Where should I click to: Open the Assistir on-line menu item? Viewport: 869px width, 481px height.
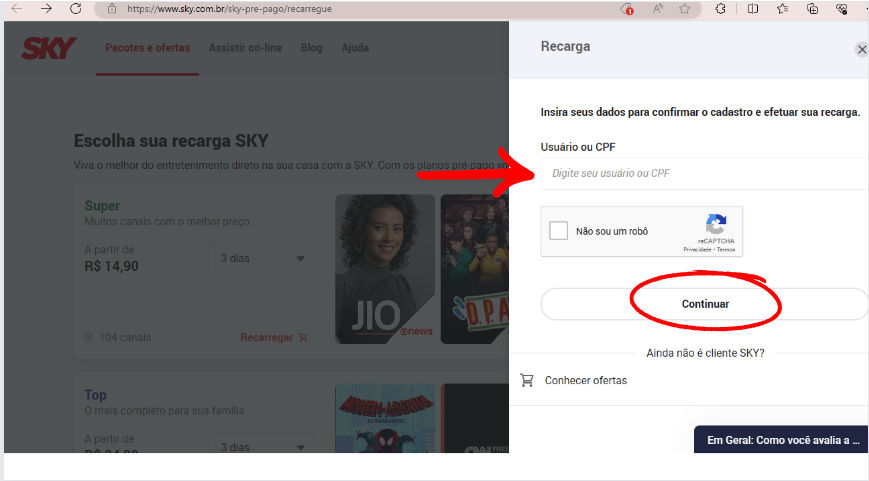(246, 48)
